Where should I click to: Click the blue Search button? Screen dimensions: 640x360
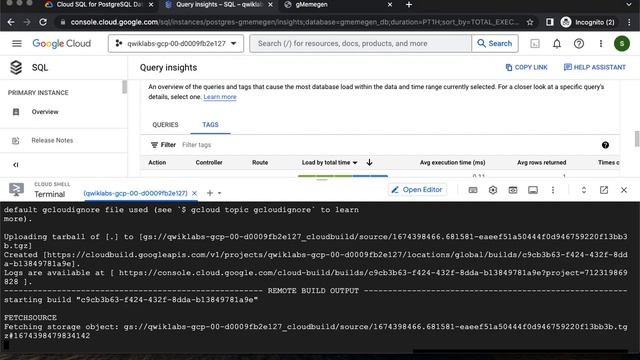point(495,43)
